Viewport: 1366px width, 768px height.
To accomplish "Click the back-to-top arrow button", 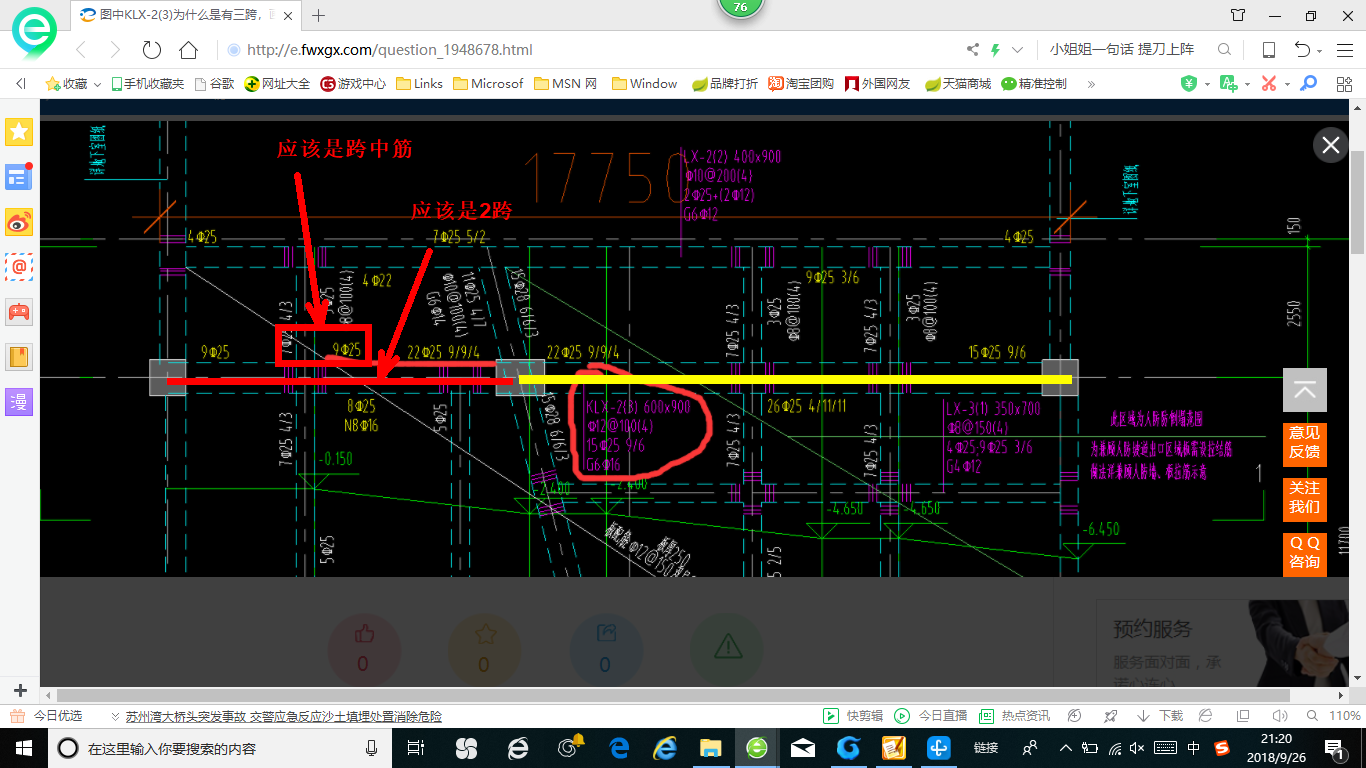I will pyautogui.click(x=1305, y=390).
